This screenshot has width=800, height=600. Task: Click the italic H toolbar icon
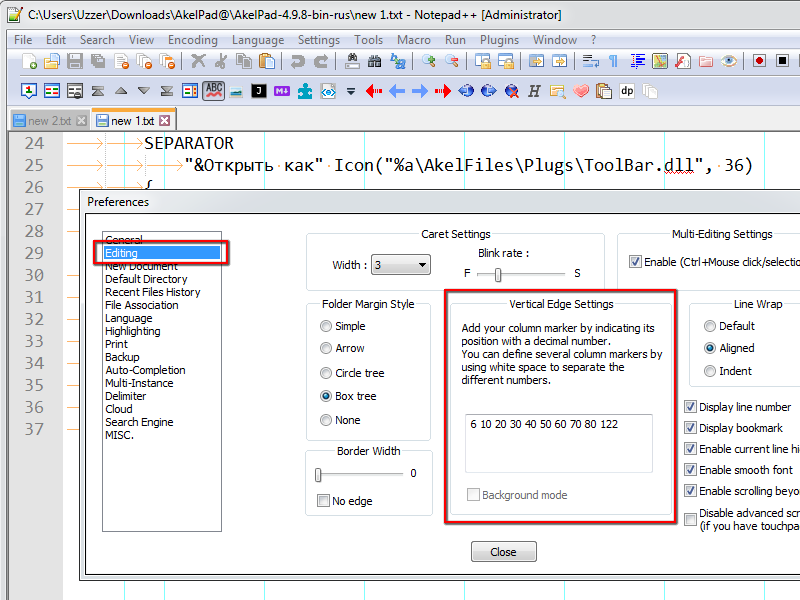coord(534,91)
